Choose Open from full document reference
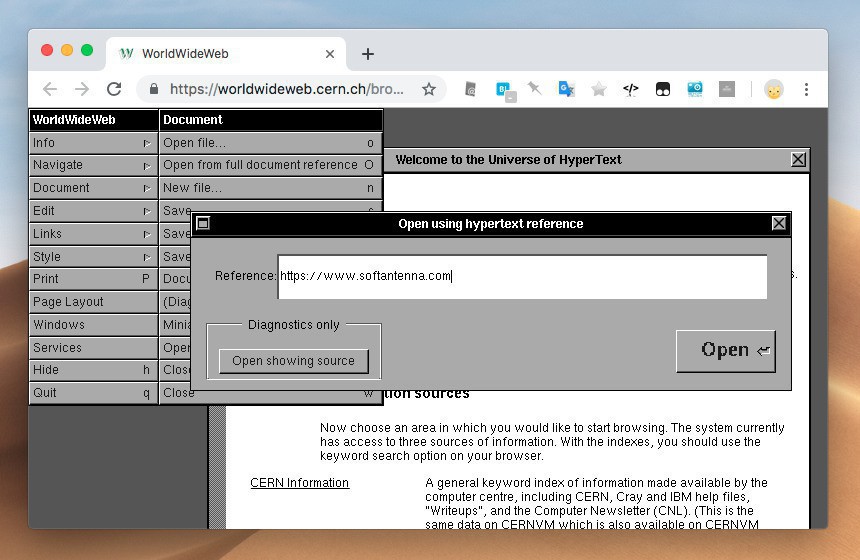 coord(271,165)
